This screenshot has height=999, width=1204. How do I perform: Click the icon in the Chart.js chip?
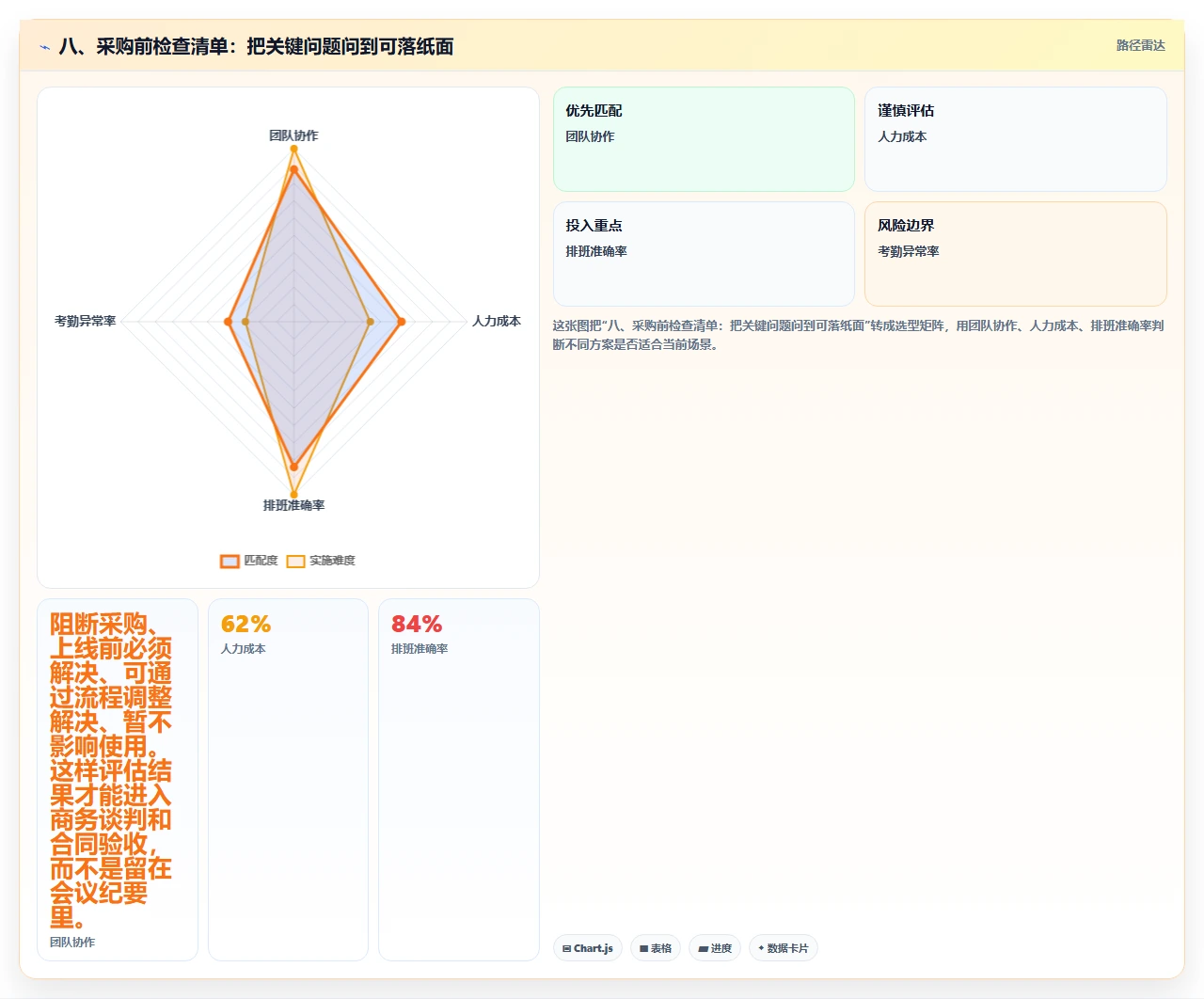pyautogui.click(x=566, y=948)
